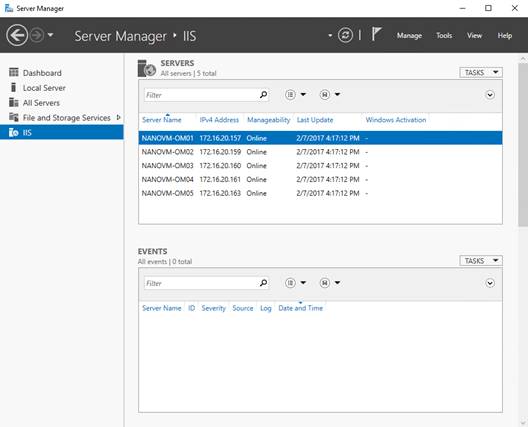Open Servers list criteria options icon

coord(290,95)
